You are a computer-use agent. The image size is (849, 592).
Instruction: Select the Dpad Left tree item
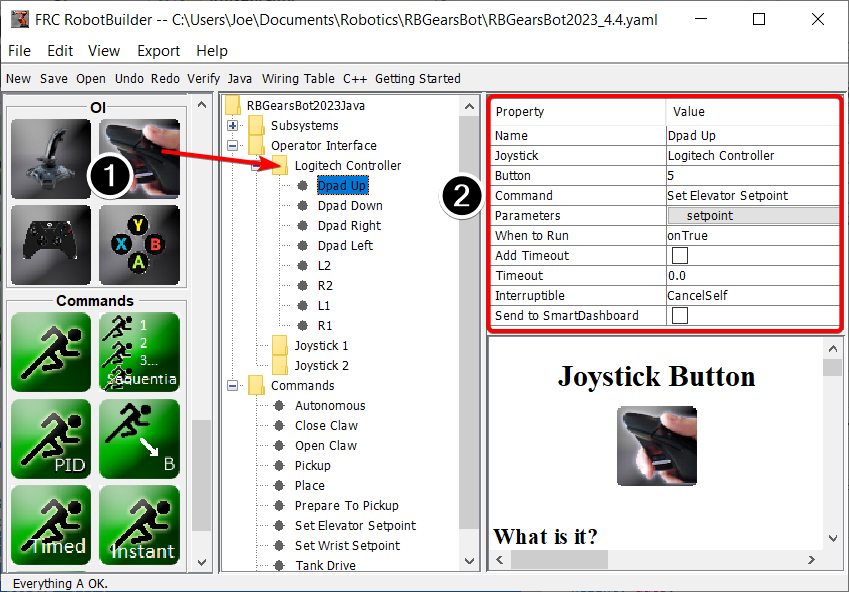pos(345,246)
